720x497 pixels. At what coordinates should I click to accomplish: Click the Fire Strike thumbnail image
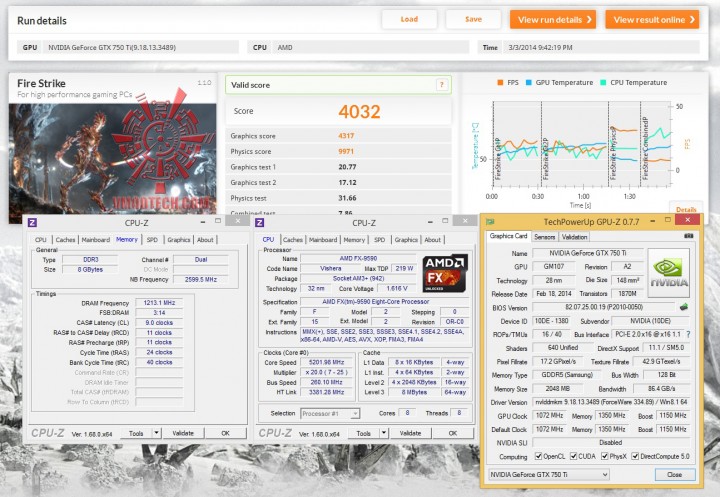[112, 158]
